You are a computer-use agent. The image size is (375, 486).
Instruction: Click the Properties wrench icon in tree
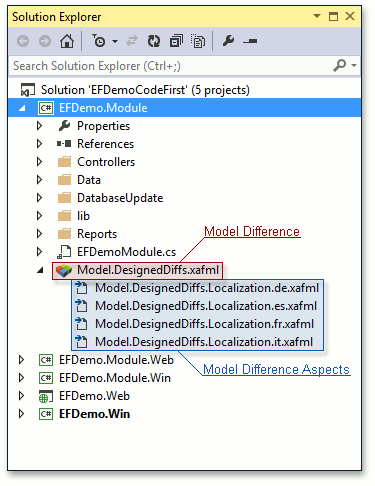coord(64,126)
